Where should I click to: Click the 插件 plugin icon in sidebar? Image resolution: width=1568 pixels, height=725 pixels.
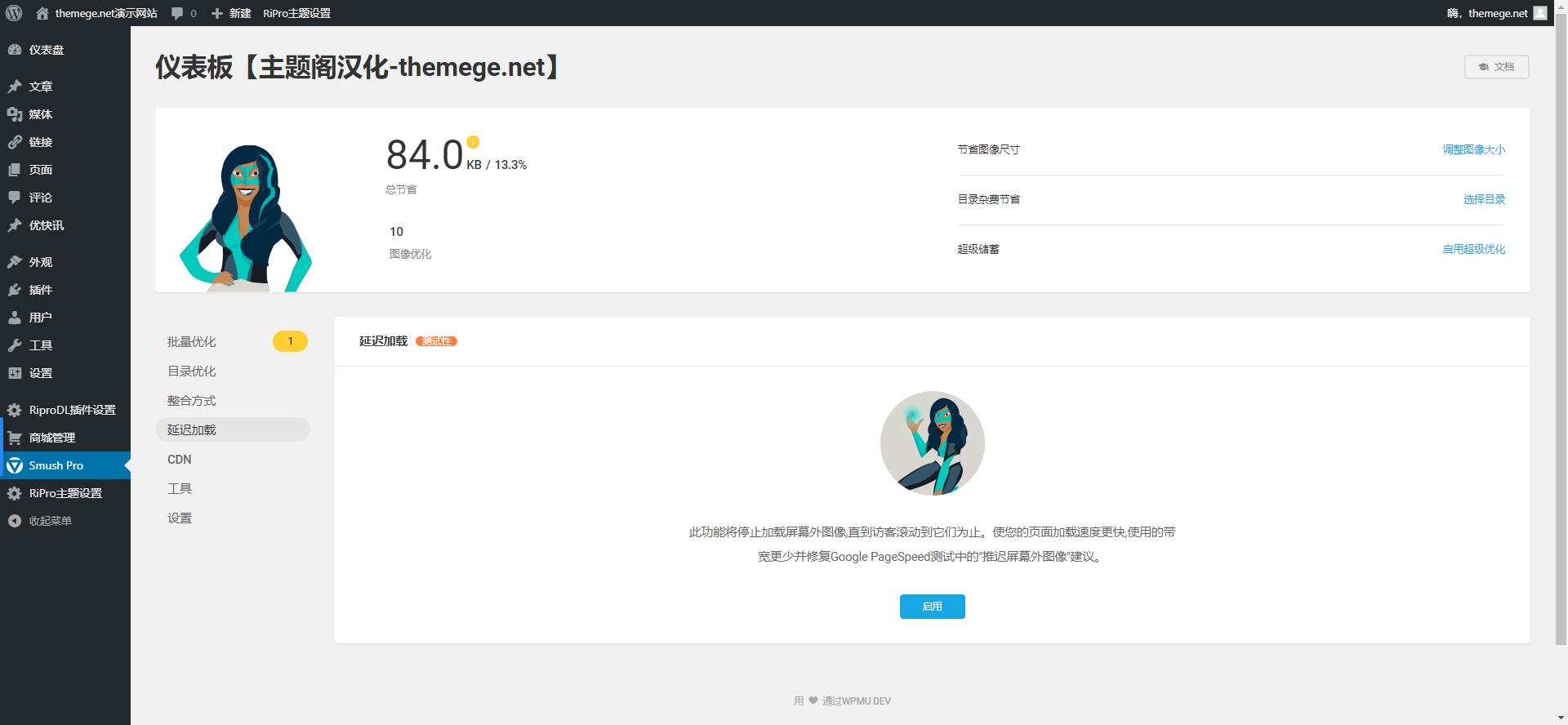[x=15, y=290]
